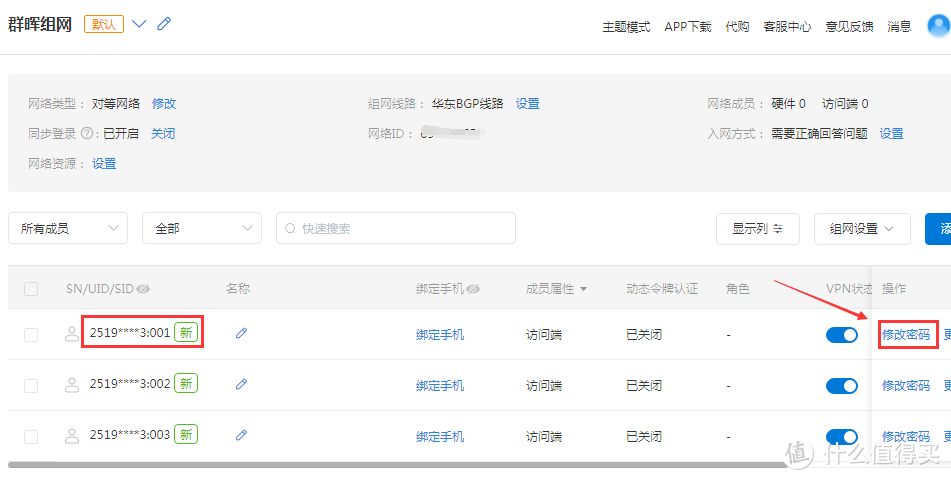This screenshot has width=951, height=480.
Task: Click the 名称 column header
Action: (x=238, y=289)
